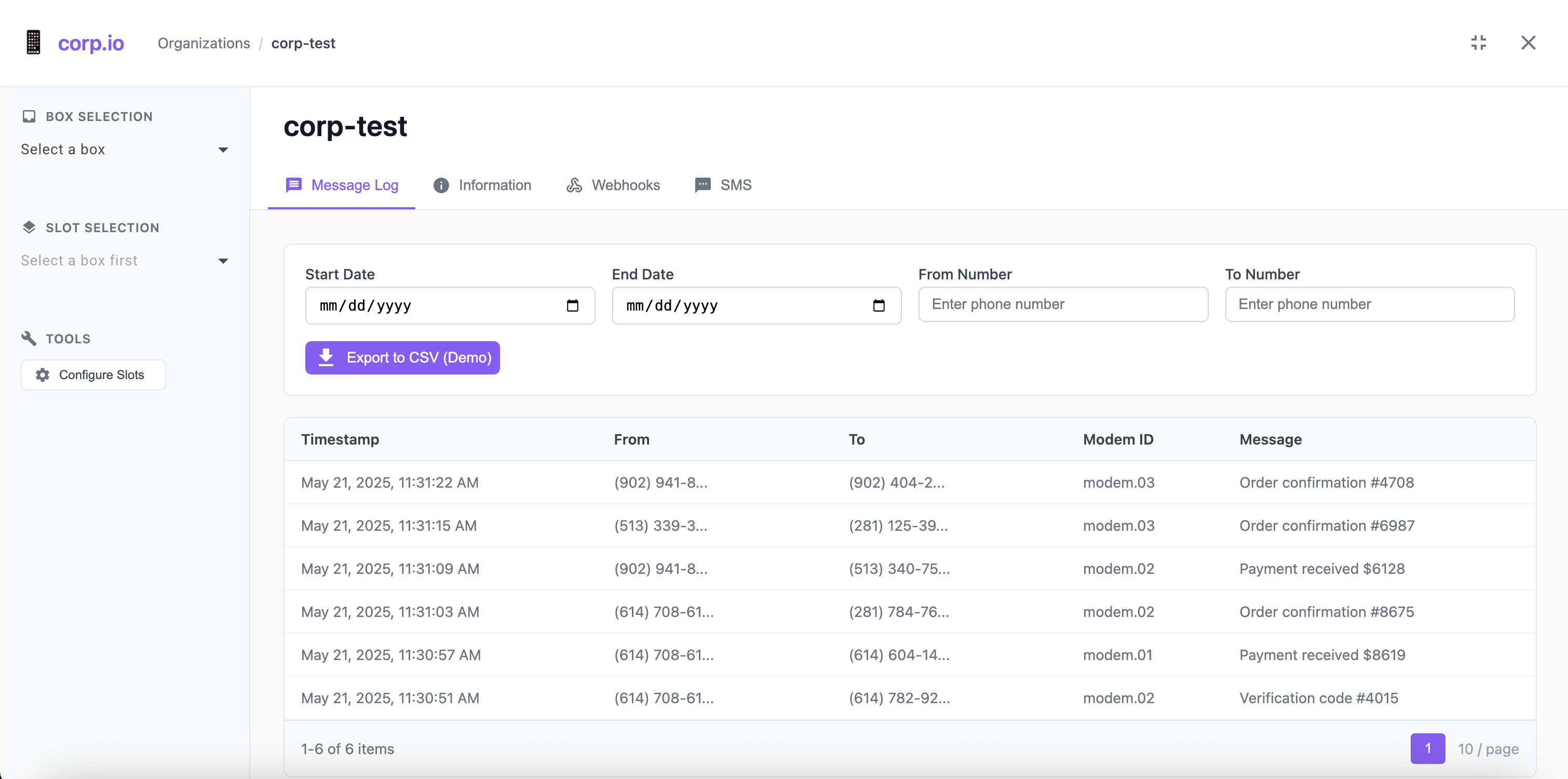The height and width of the screenshot is (779, 1568).
Task: Click message Order confirmation #8675
Action: click(x=1327, y=612)
